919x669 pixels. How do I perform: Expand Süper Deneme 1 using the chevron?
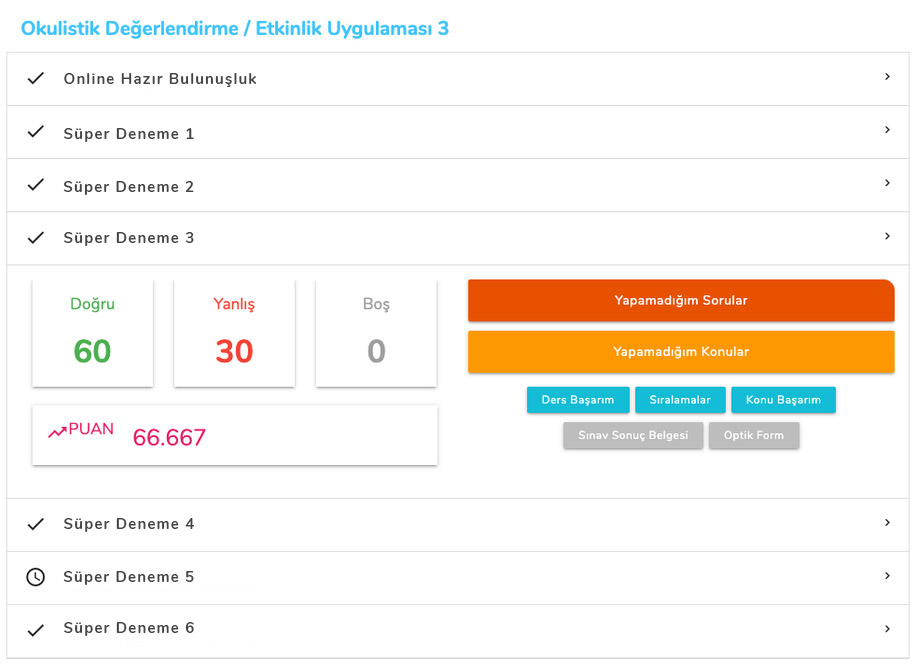[887, 130]
